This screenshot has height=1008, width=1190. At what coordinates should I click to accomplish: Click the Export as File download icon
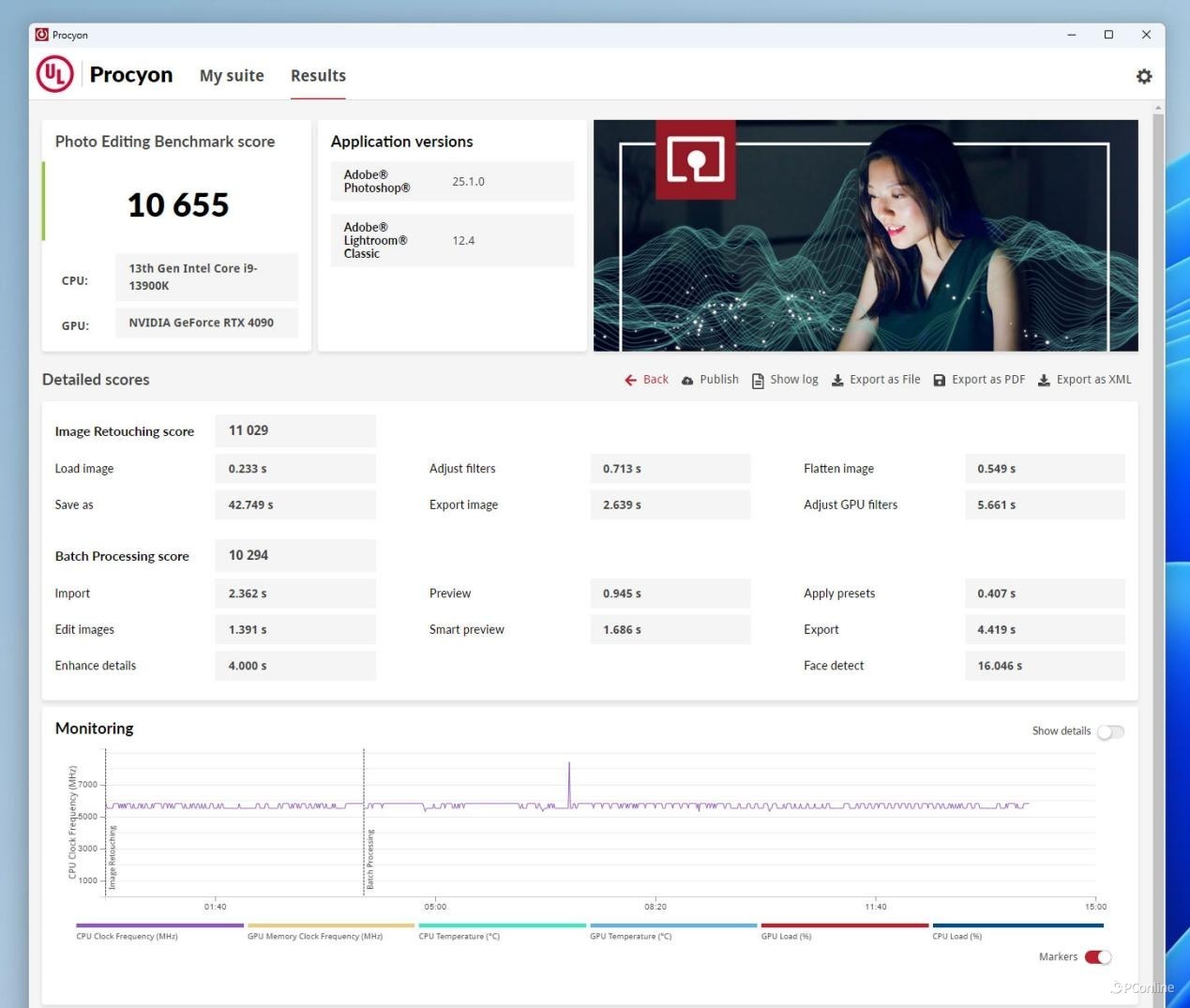pos(837,380)
